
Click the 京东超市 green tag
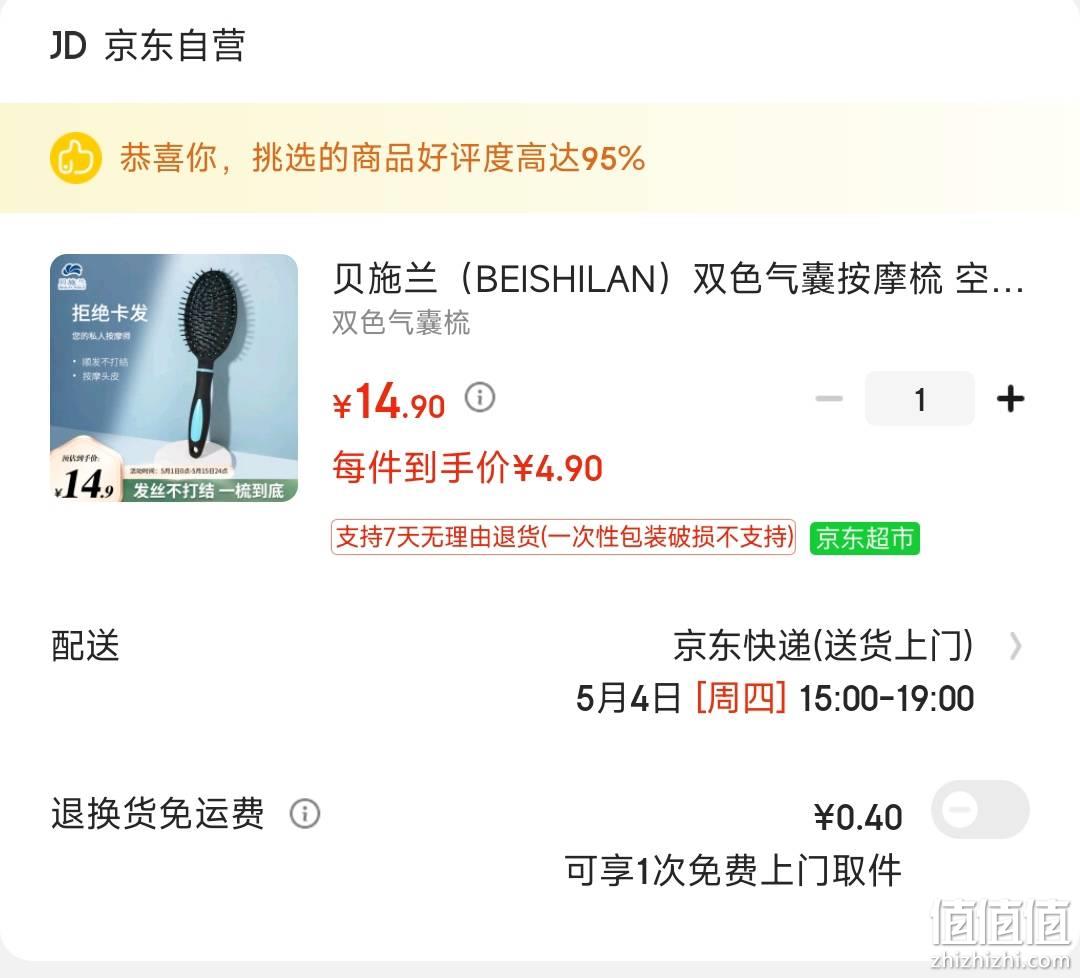pos(864,538)
